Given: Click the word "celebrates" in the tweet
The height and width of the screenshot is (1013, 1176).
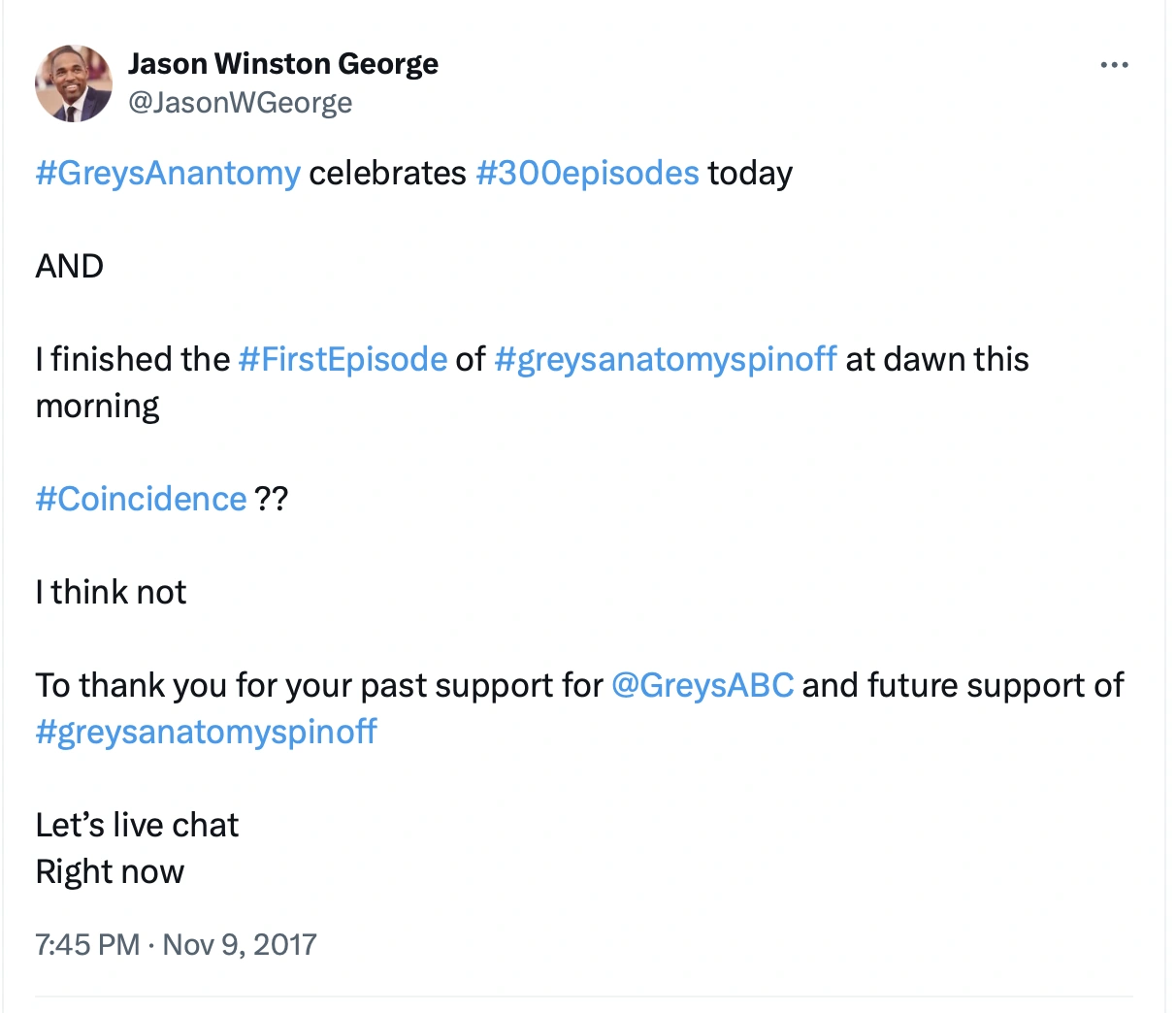Looking at the screenshot, I should [387, 173].
